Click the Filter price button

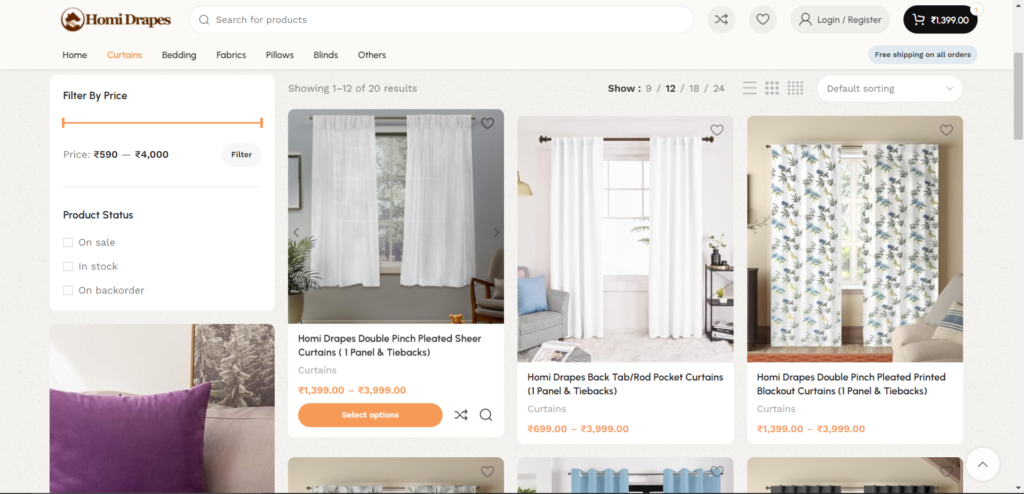click(241, 155)
